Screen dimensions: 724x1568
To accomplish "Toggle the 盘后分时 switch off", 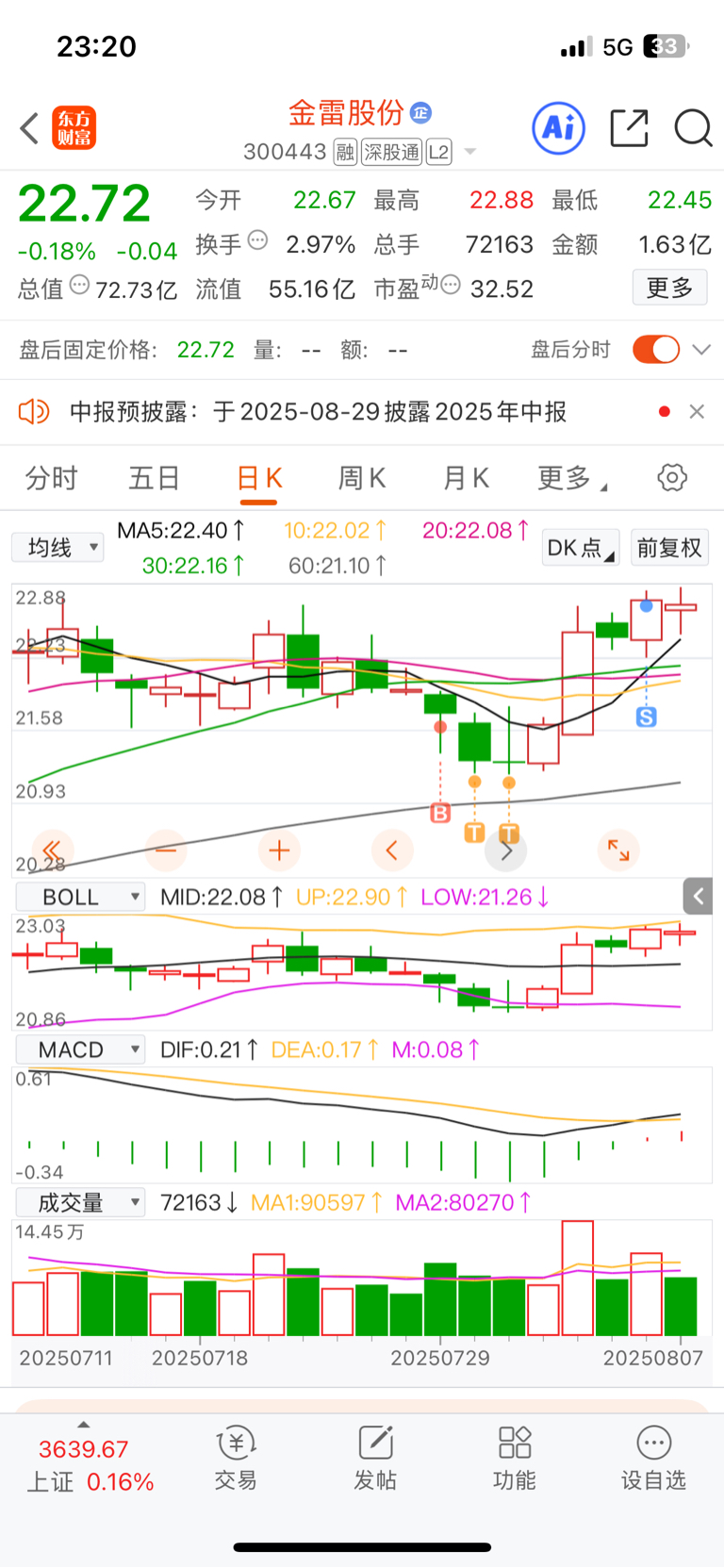I will (x=656, y=349).
